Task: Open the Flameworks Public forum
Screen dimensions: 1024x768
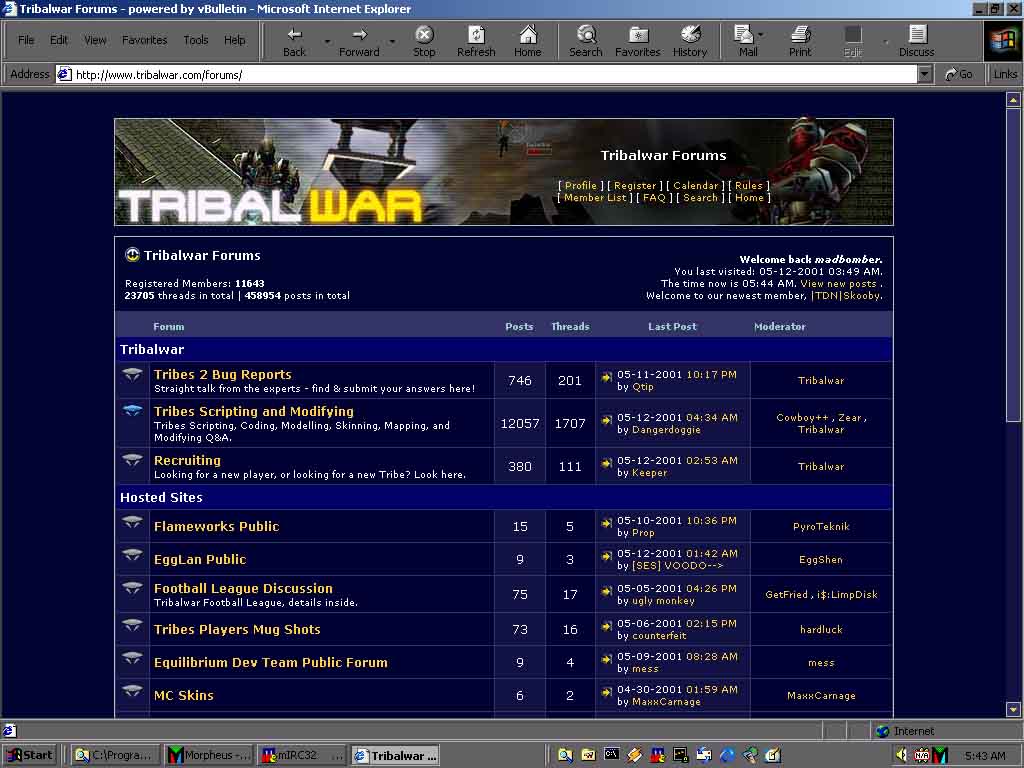Action: pos(216,526)
